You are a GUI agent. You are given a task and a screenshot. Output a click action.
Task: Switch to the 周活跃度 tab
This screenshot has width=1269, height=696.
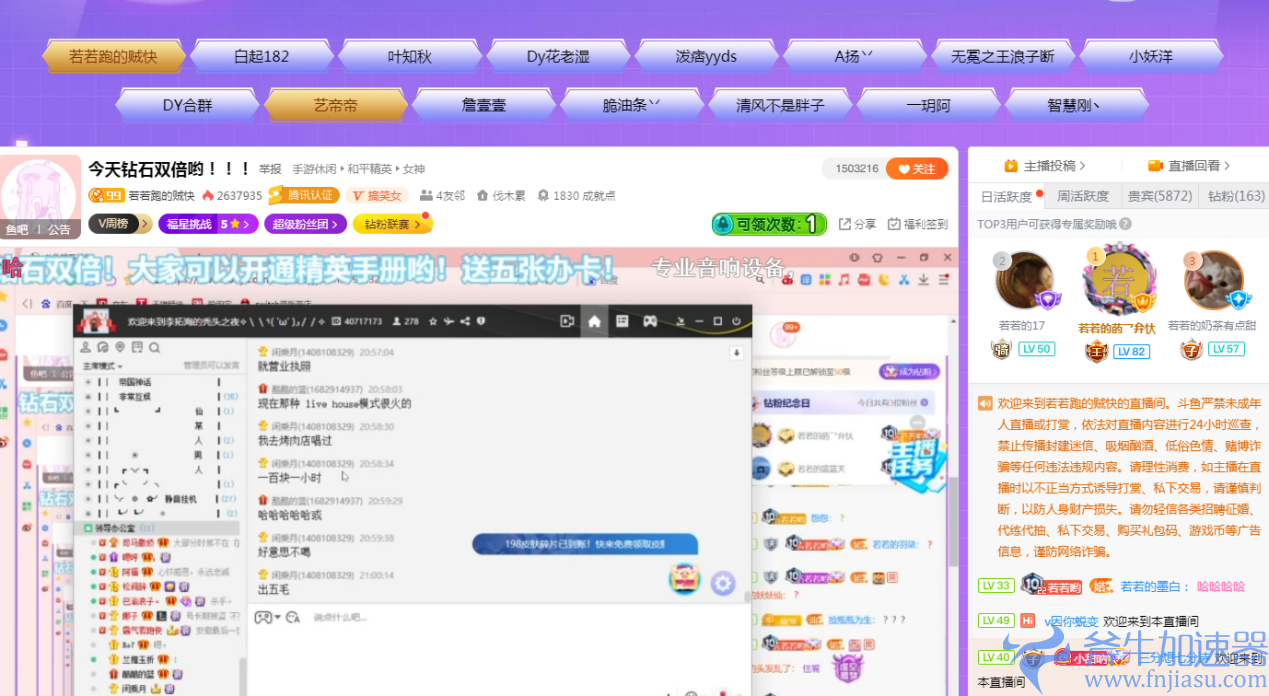(1082, 196)
